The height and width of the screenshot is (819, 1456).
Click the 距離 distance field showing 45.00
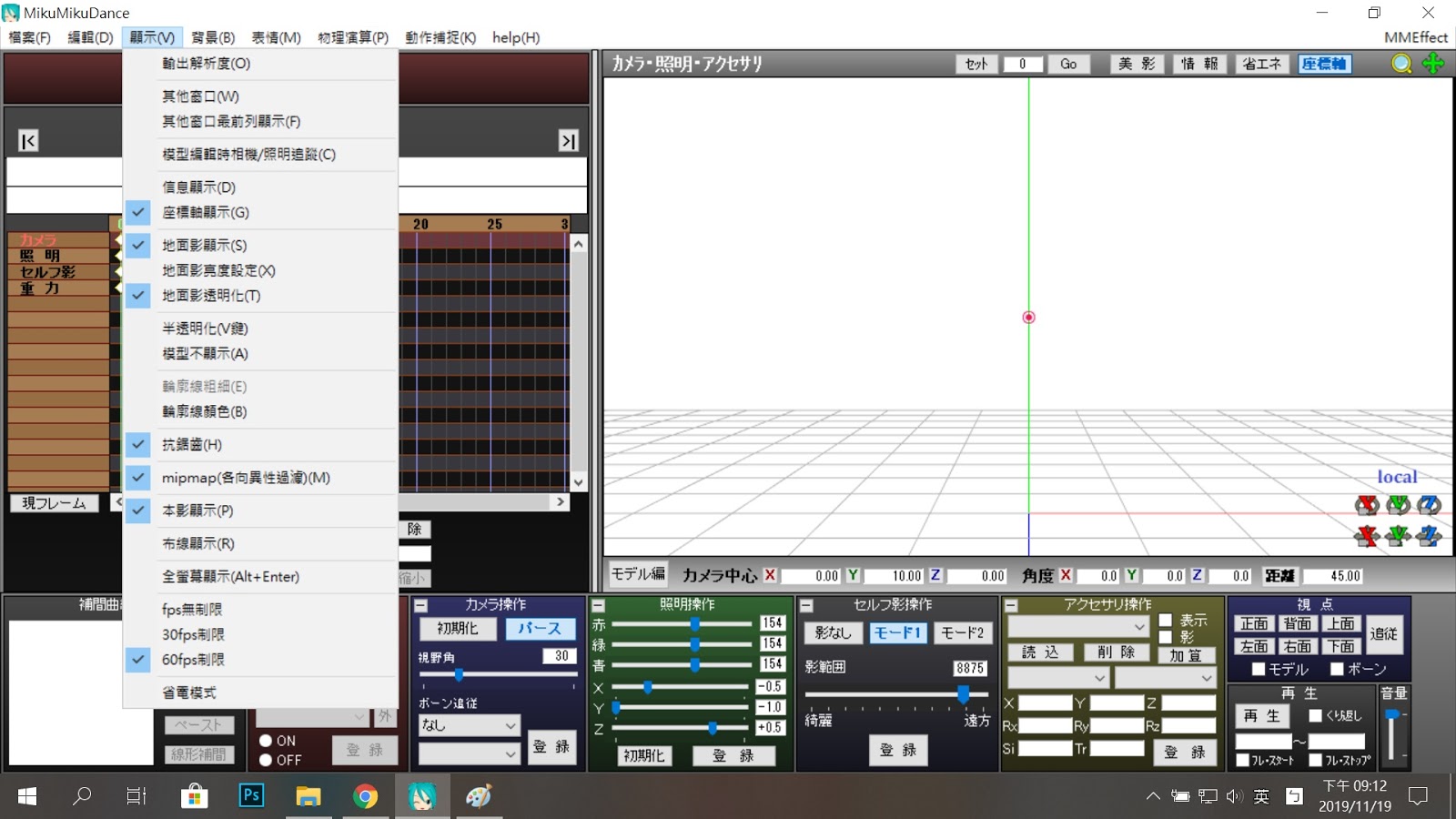(1333, 576)
